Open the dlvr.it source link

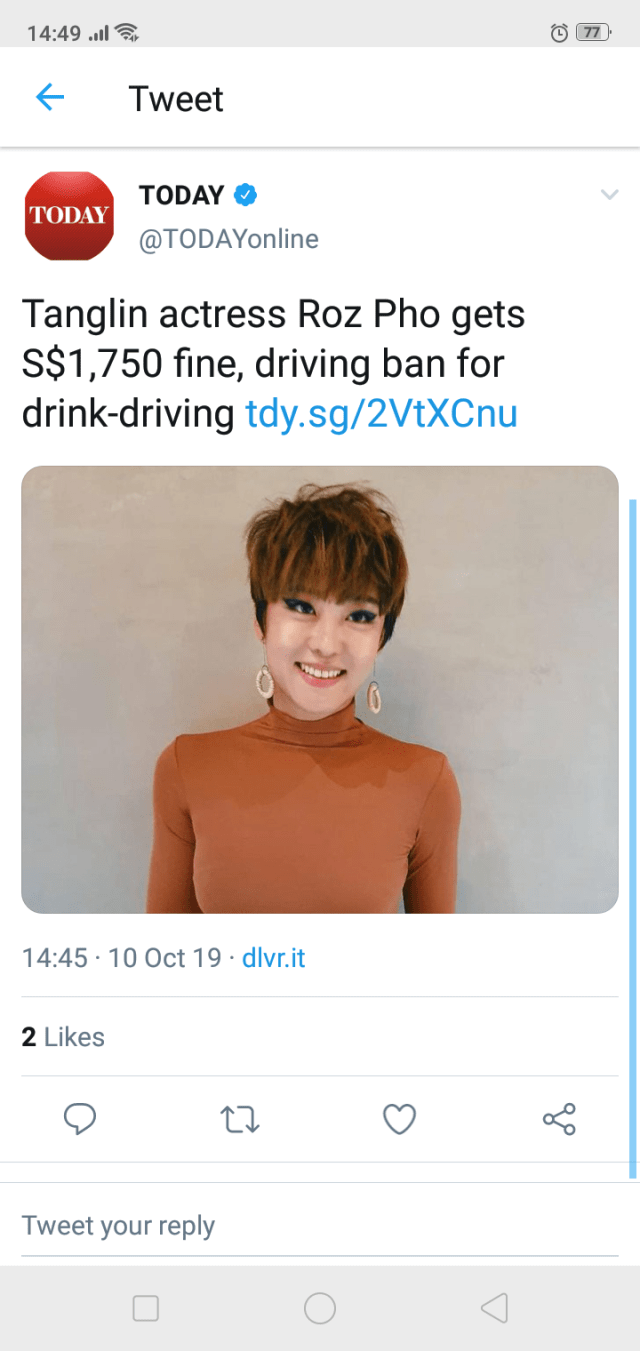coord(273,957)
